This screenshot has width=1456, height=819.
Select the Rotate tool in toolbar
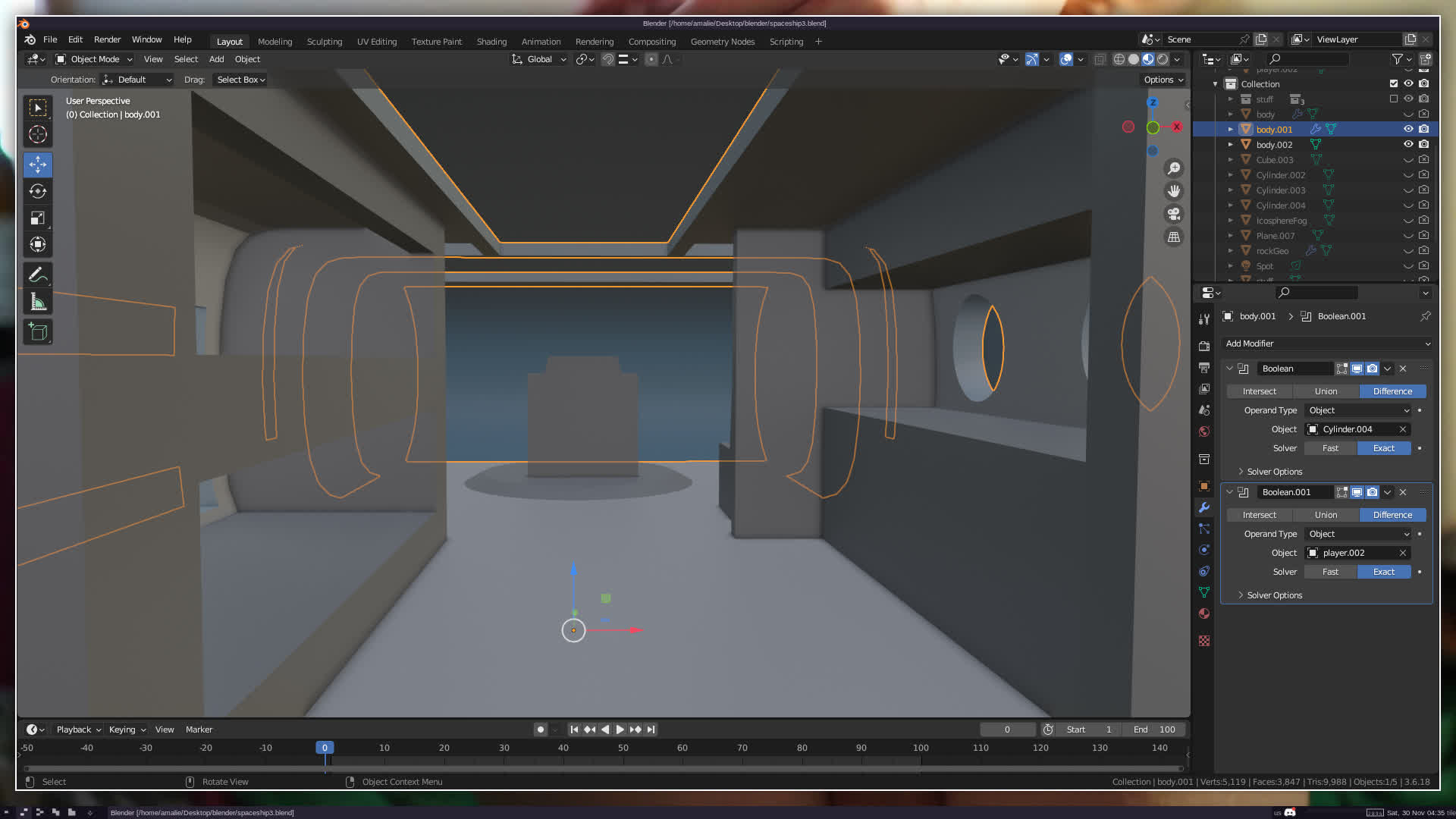pyautogui.click(x=38, y=191)
